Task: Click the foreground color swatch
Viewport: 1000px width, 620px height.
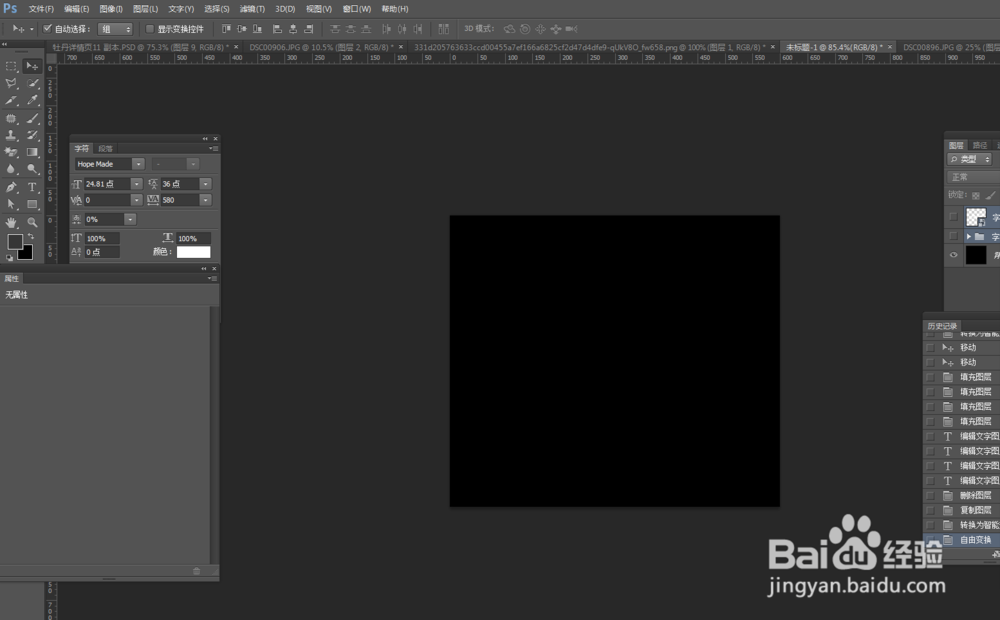Action: point(15,242)
